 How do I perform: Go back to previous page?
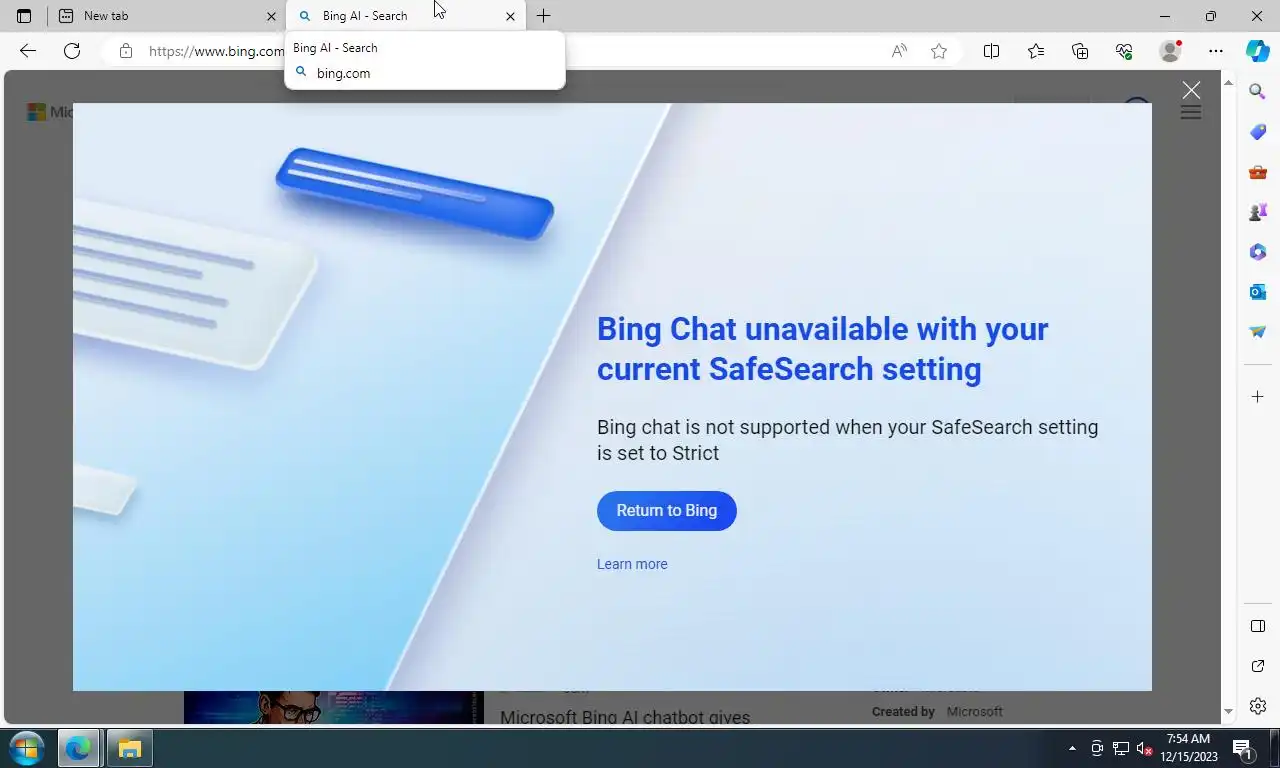pyautogui.click(x=28, y=51)
